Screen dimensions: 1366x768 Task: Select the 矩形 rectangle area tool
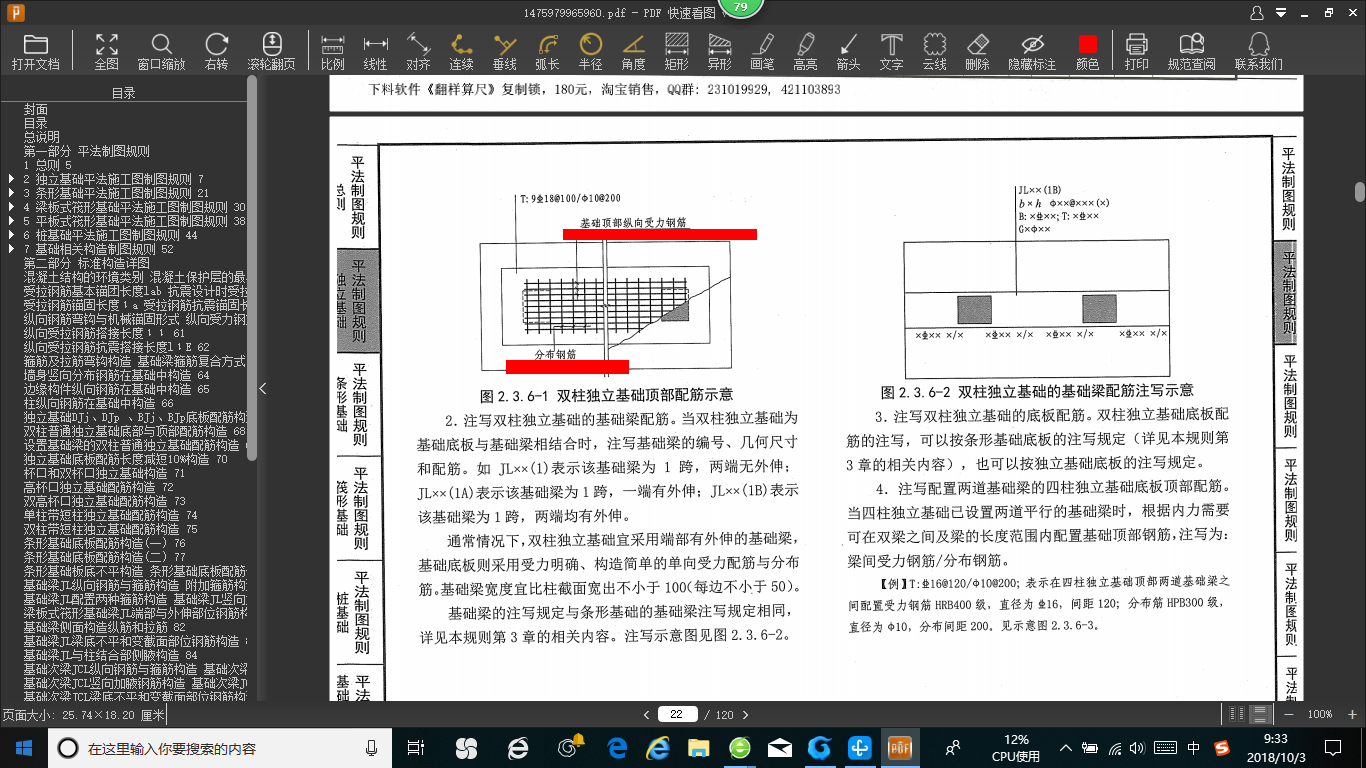coord(677,51)
